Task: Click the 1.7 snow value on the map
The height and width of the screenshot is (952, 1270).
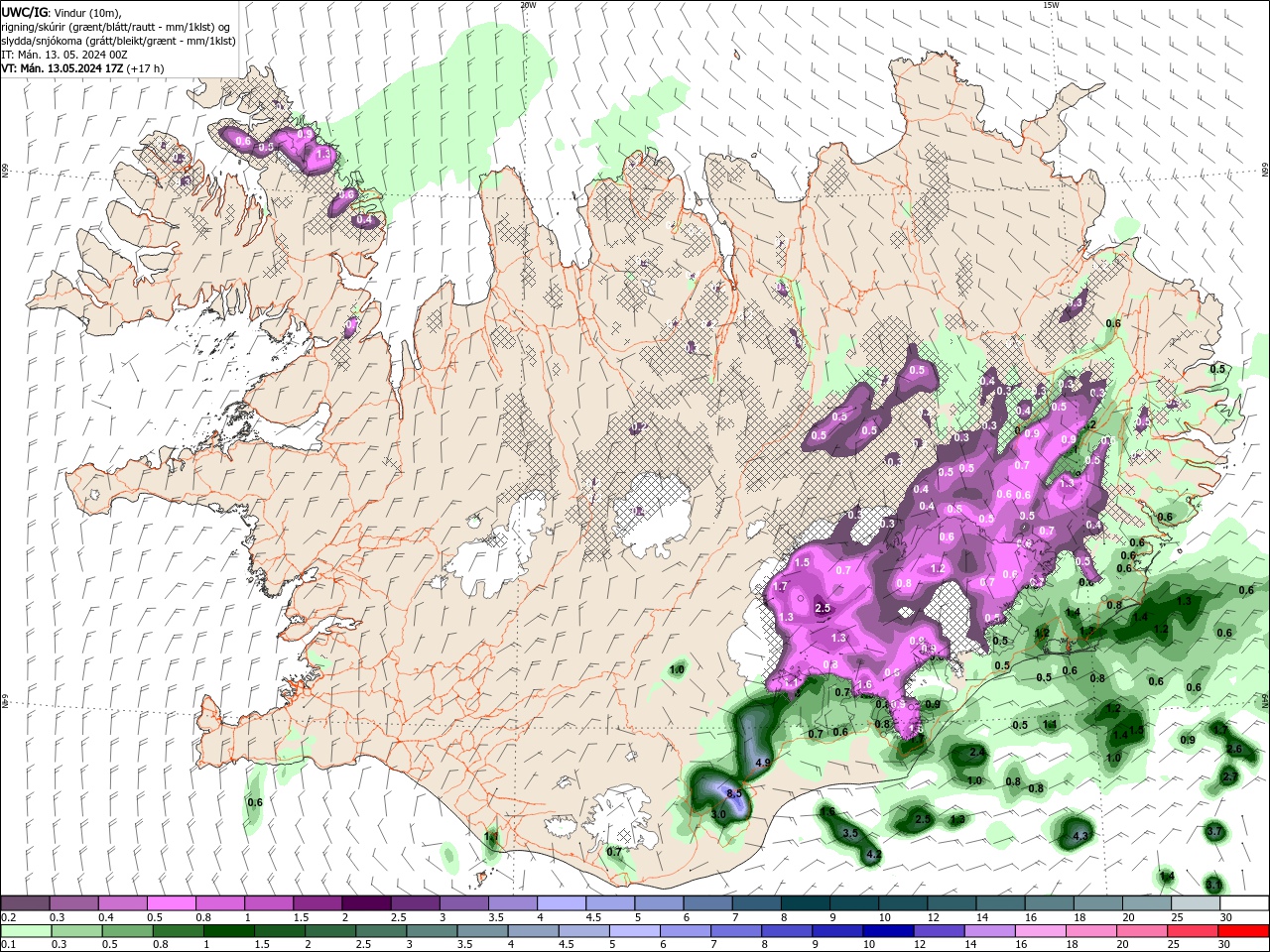Action: click(780, 587)
